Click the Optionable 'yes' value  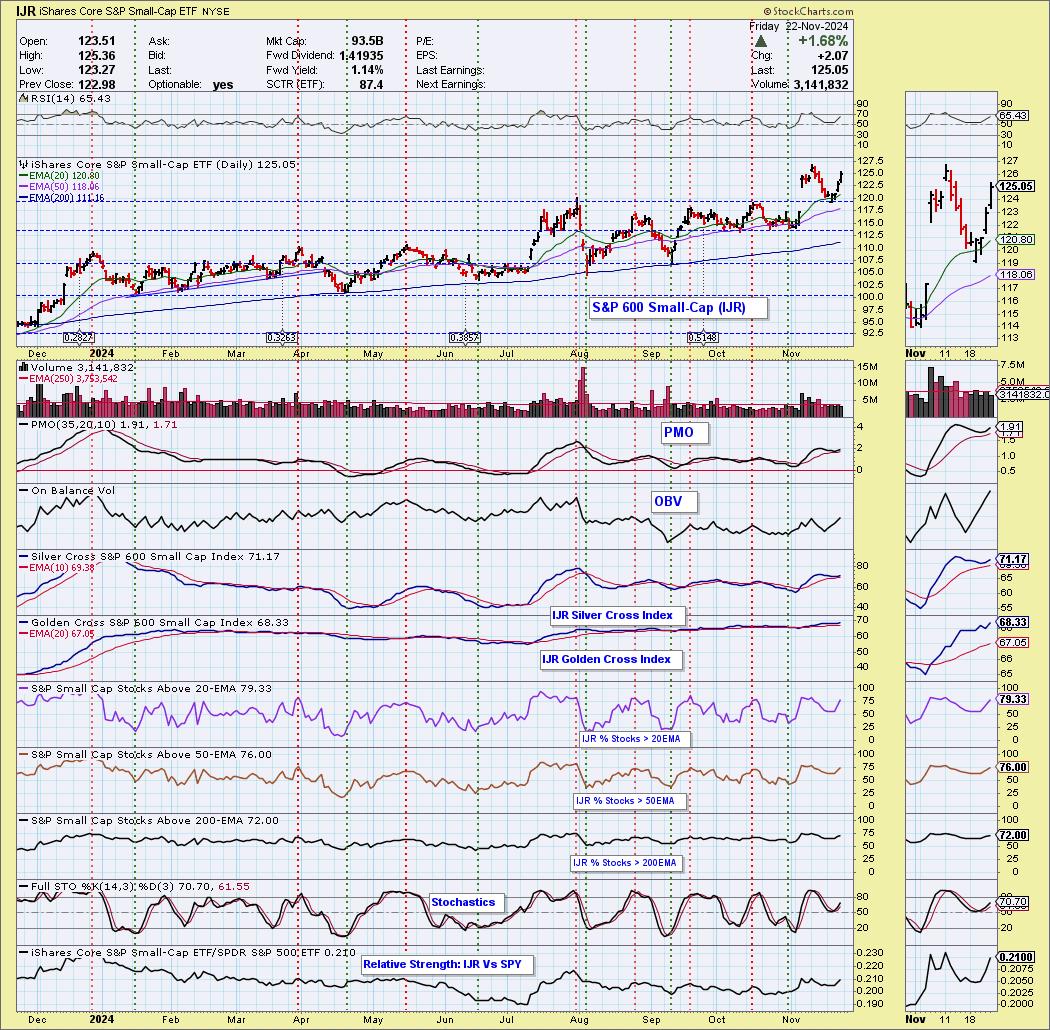click(223, 84)
